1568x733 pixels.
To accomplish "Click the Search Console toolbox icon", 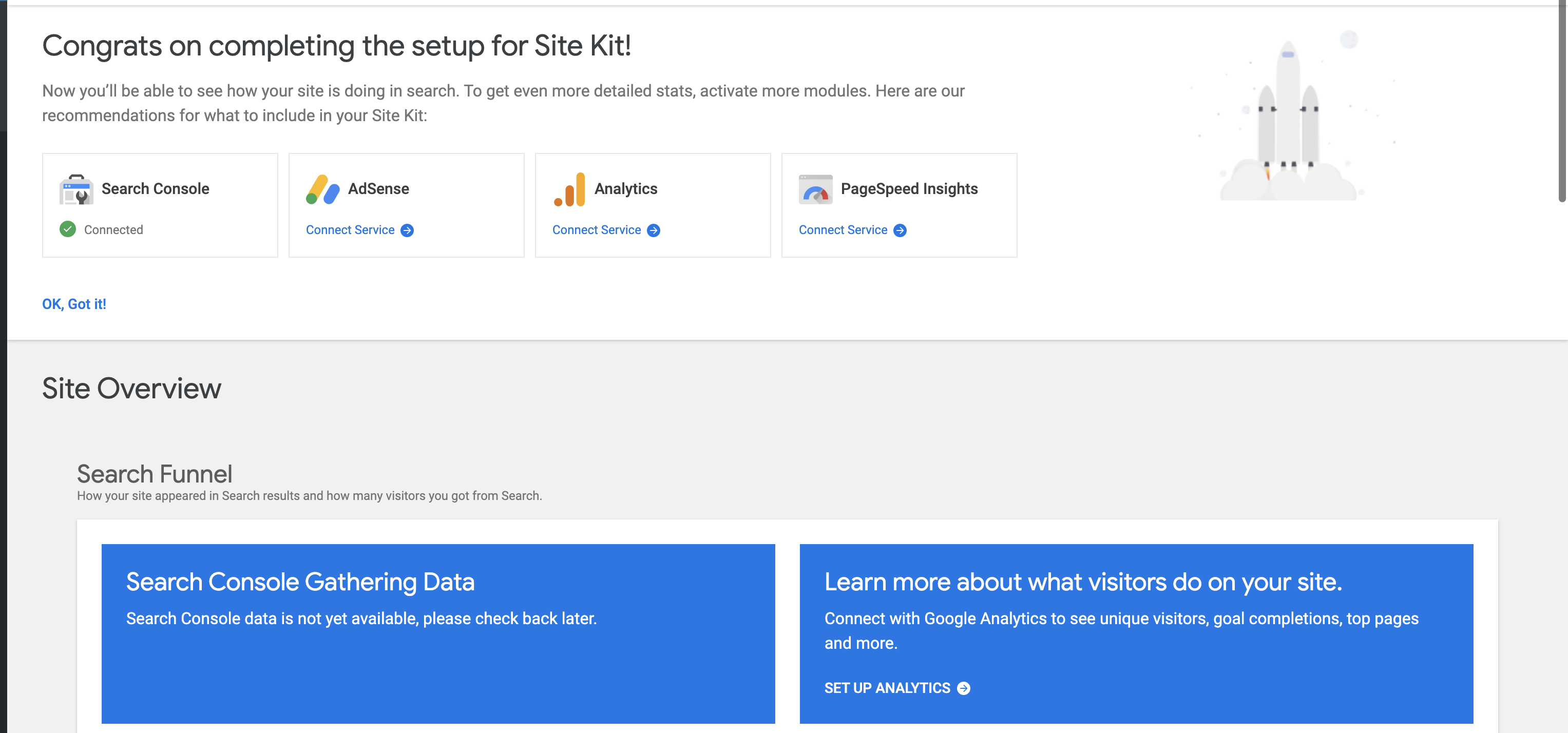I will point(75,189).
